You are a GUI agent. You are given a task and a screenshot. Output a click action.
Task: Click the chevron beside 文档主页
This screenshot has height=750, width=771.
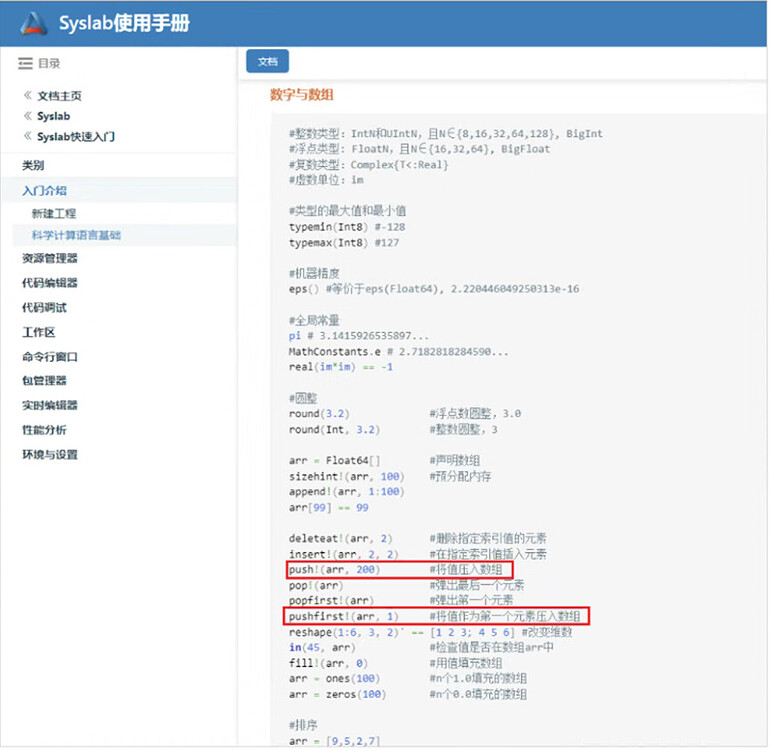[x=28, y=95]
